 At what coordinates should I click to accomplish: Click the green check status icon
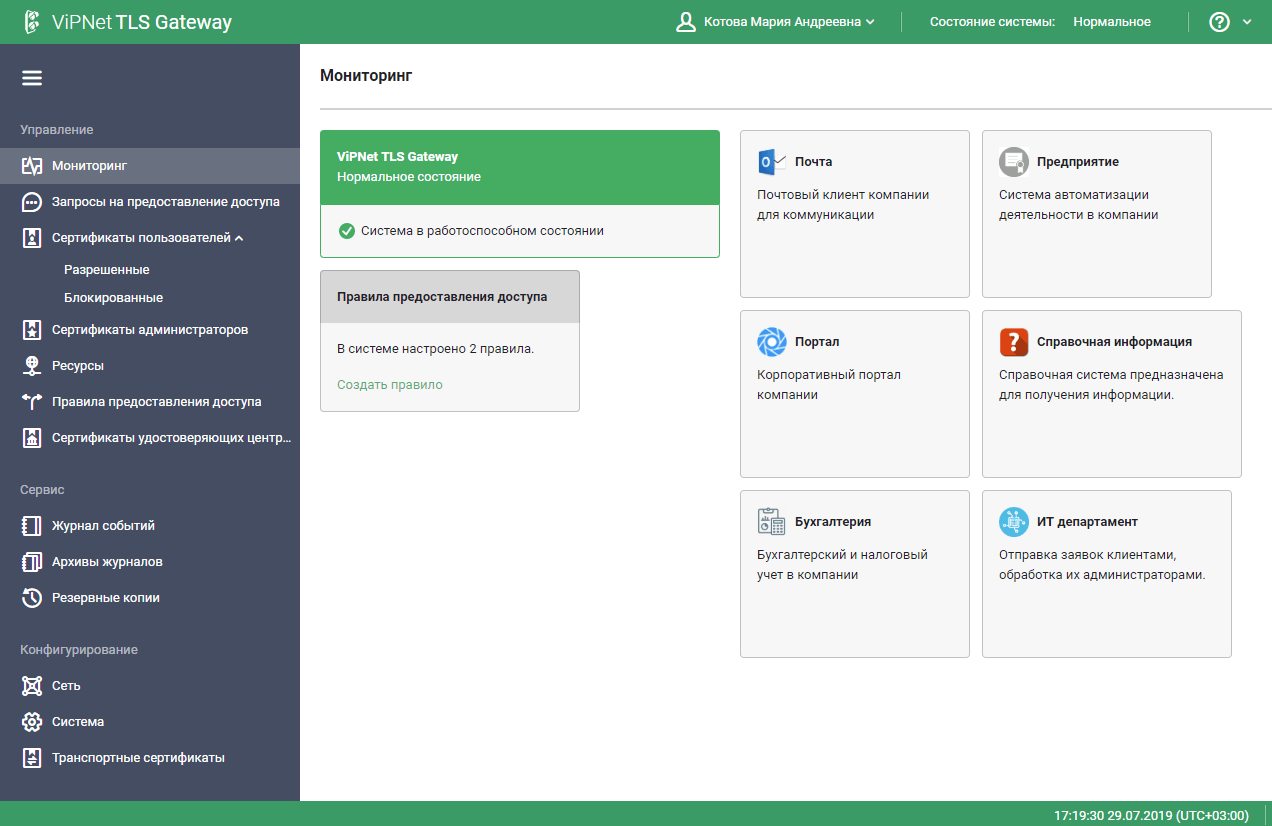(x=347, y=231)
